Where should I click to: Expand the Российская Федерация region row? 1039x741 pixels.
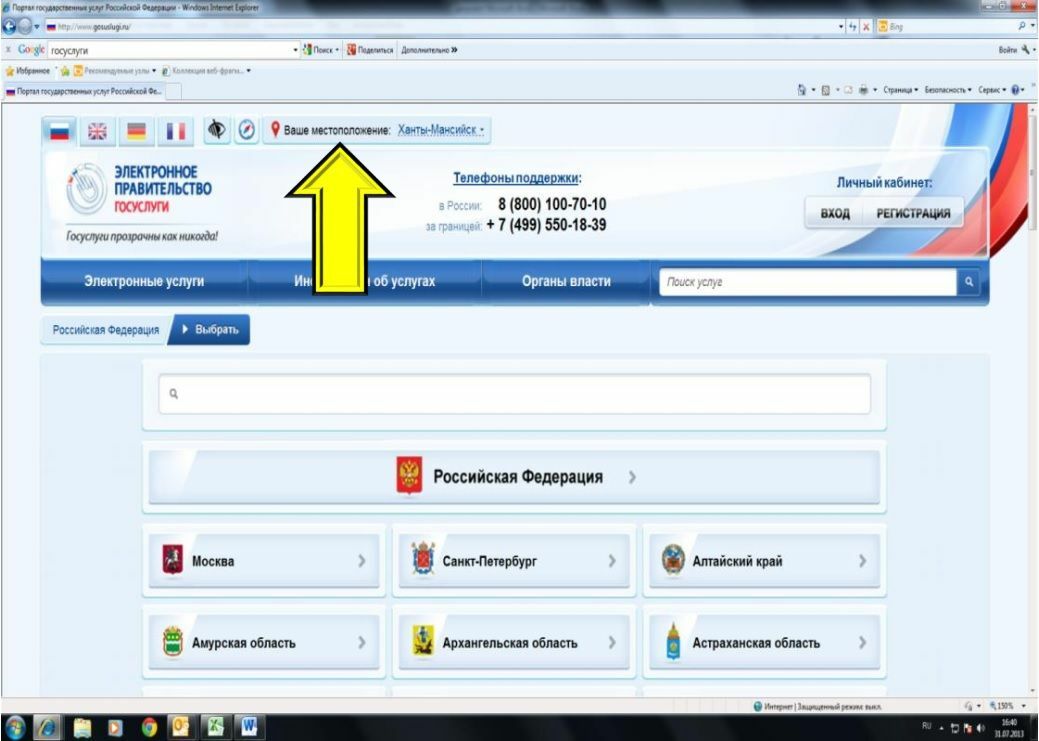click(x=514, y=477)
